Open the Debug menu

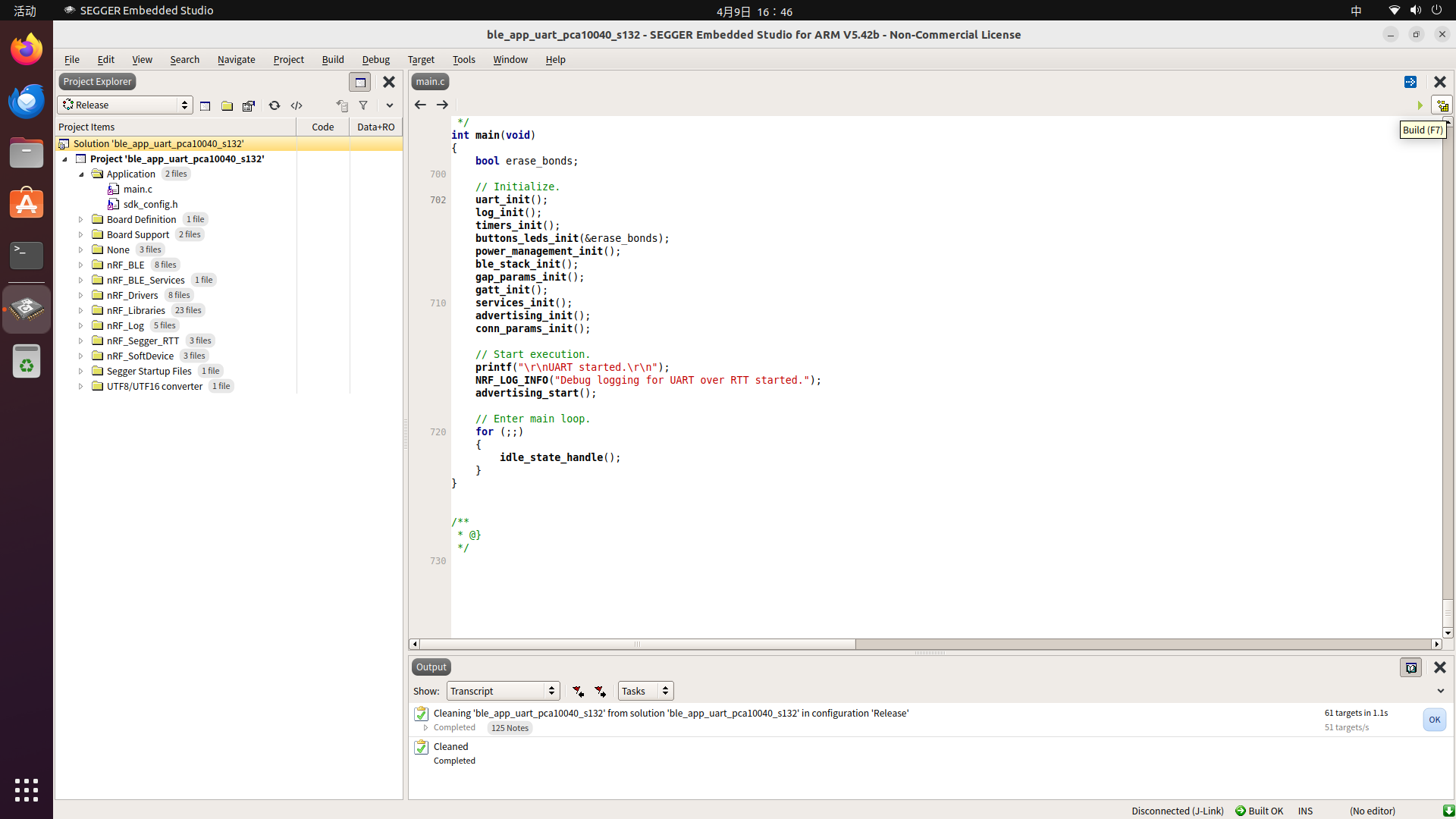pos(375,59)
